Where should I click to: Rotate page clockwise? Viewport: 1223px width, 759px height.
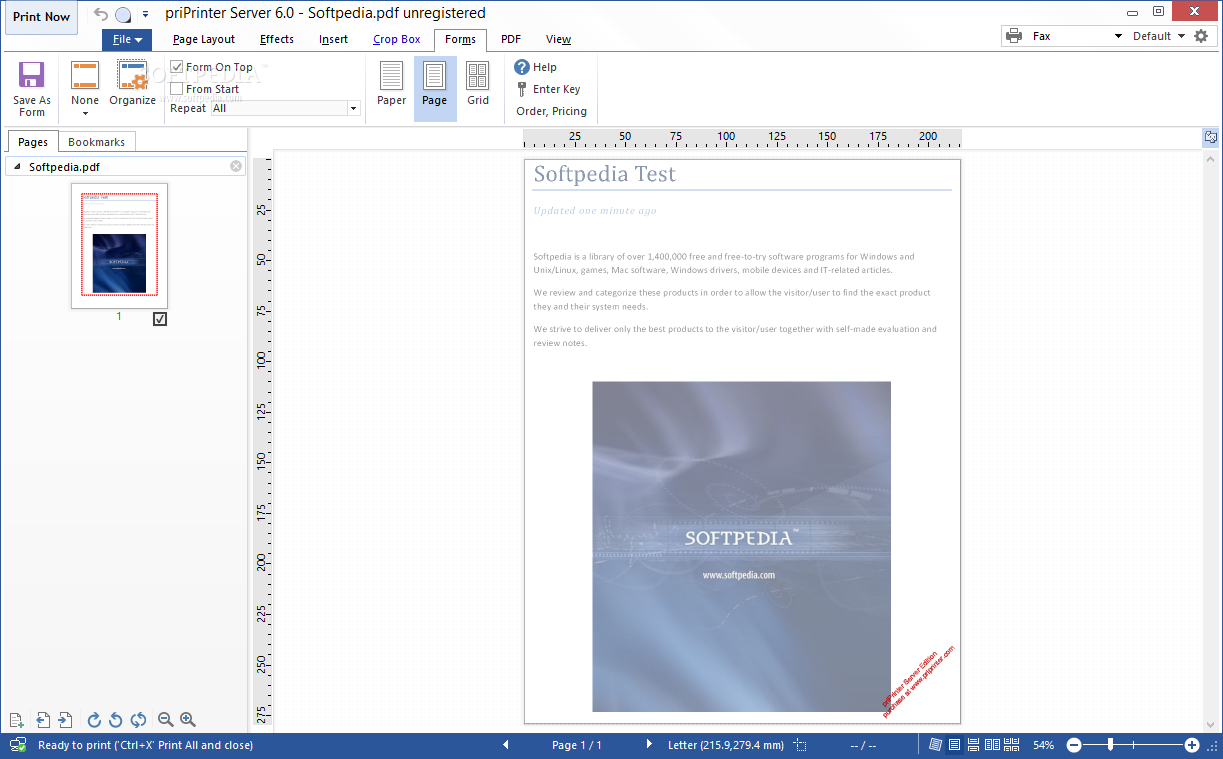[94, 720]
